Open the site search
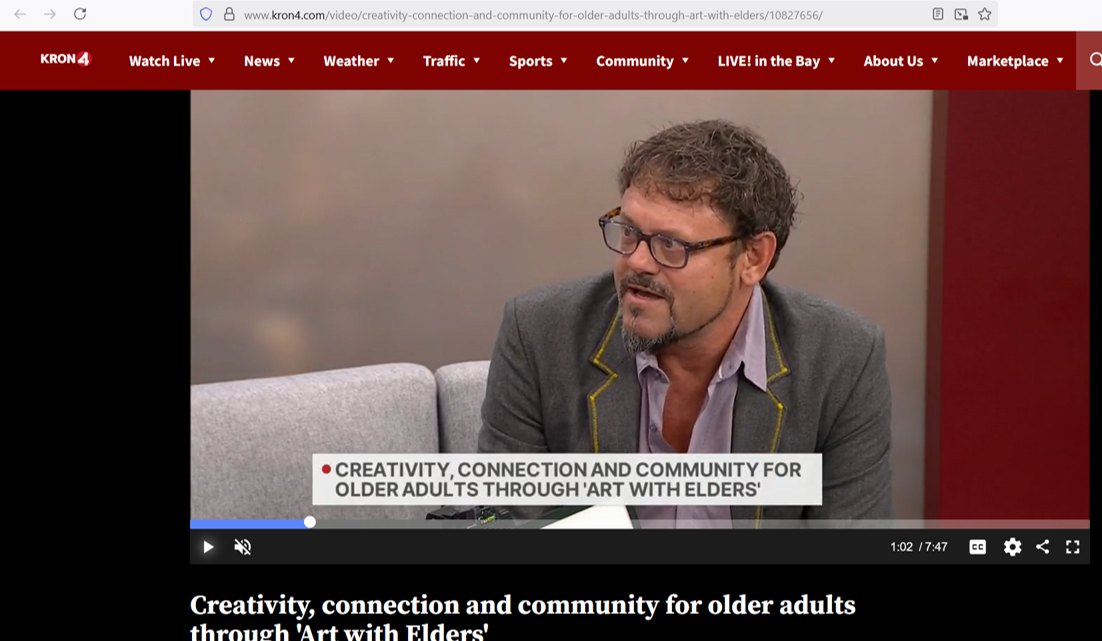The width and height of the screenshot is (1102, 641). 1095,60
